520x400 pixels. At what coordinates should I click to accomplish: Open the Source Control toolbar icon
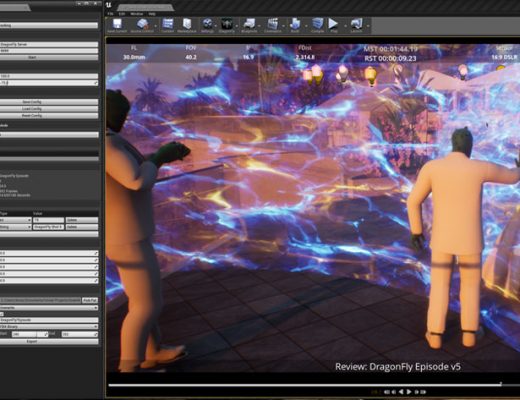click(142, 25)
